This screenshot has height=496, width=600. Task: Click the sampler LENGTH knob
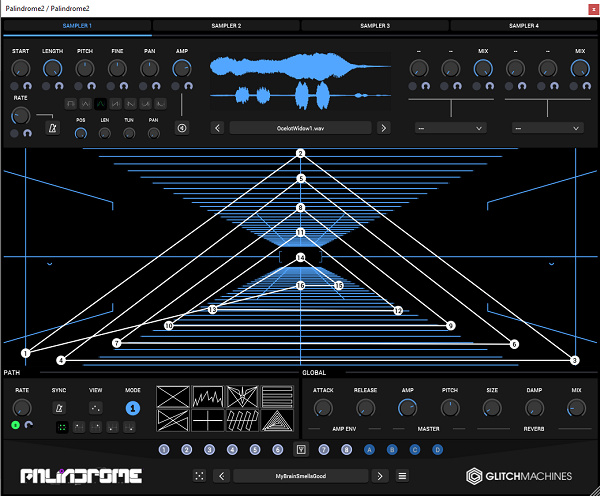point(52,69)
